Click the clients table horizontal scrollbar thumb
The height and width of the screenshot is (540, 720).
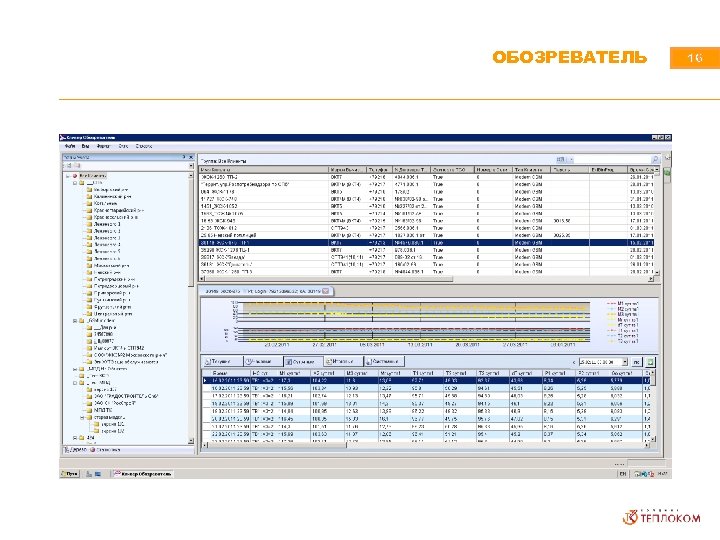pos(329,279)
